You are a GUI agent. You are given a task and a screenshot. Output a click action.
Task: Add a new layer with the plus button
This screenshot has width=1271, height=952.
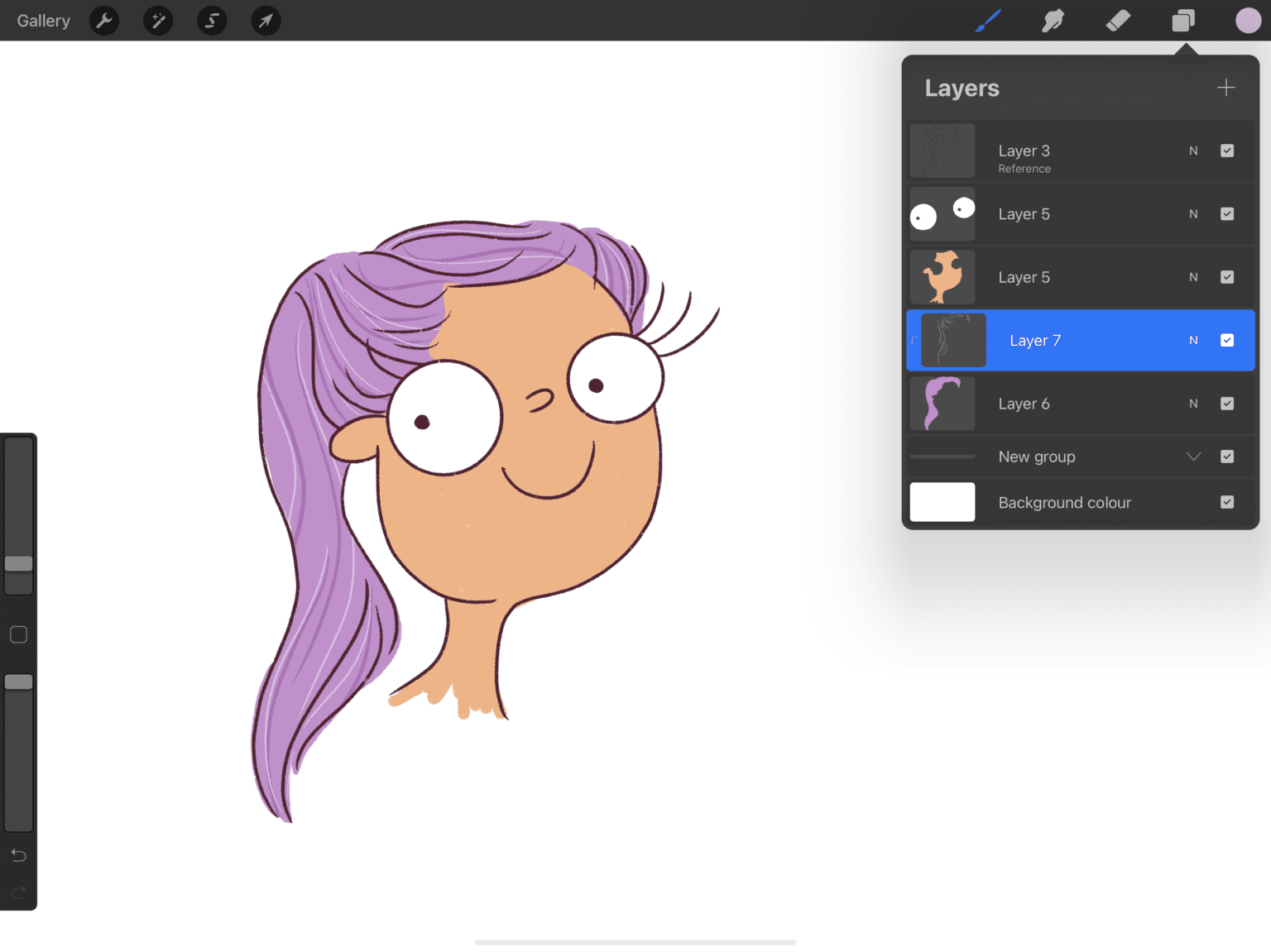[x=1225, y=87]
